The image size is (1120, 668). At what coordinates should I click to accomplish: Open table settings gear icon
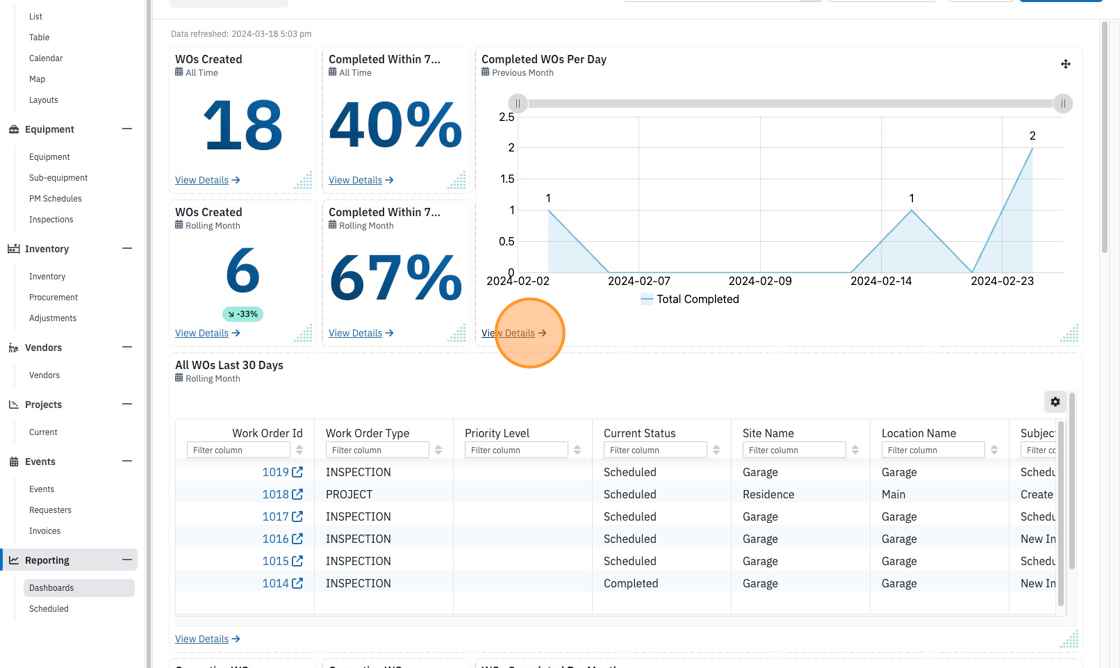click(1055, 402)
